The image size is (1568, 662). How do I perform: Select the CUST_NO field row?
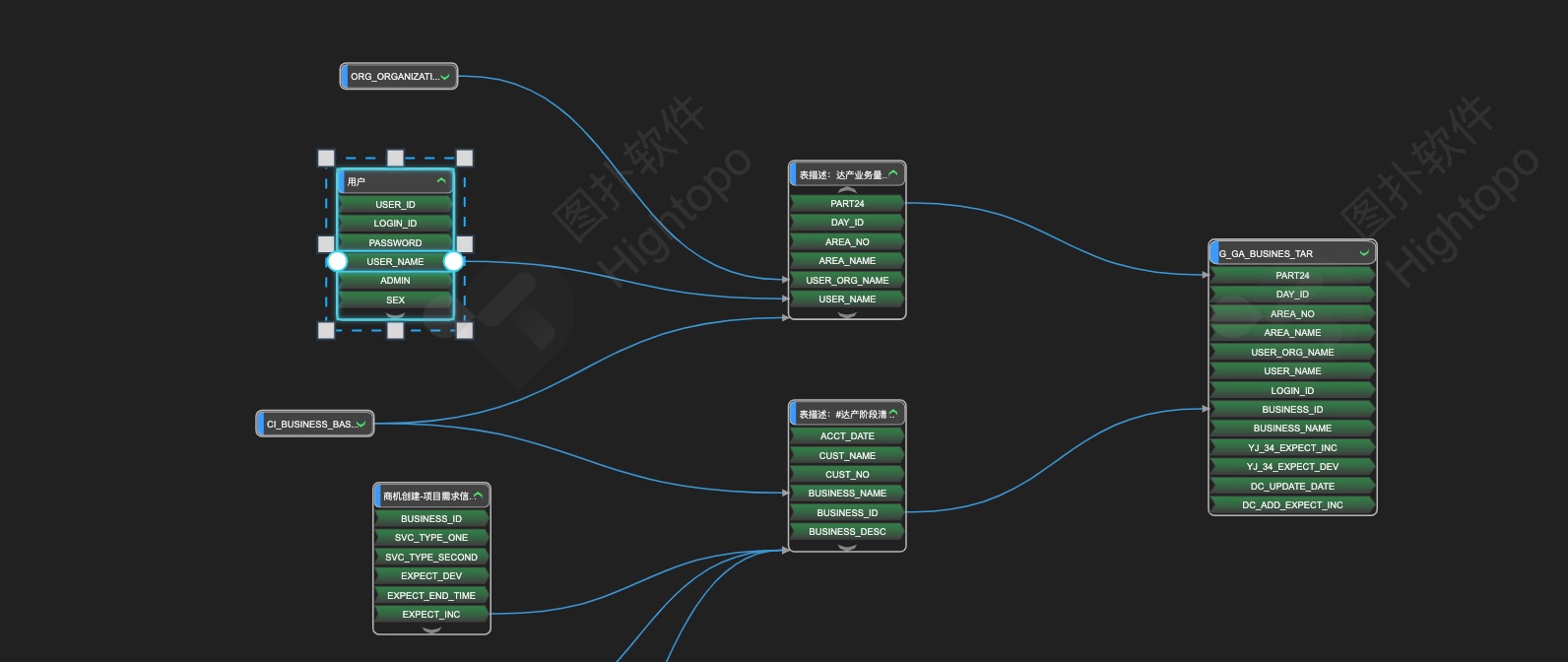coord(847,474)
